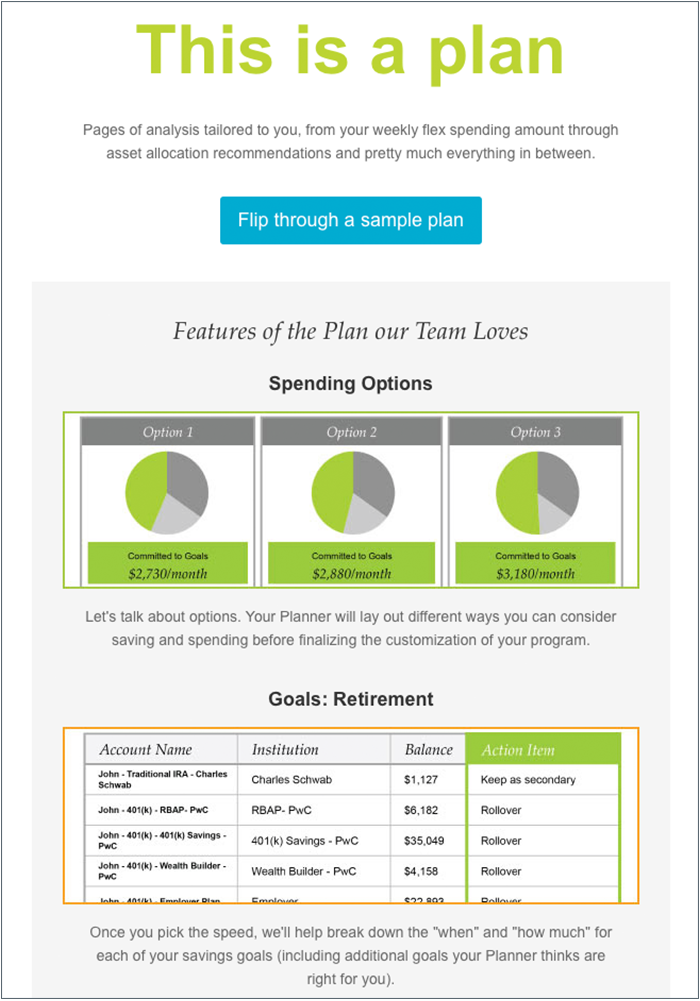Choose the $3,180/month committed goals box
The image size is (700, 1001).
tap(535, 563)
